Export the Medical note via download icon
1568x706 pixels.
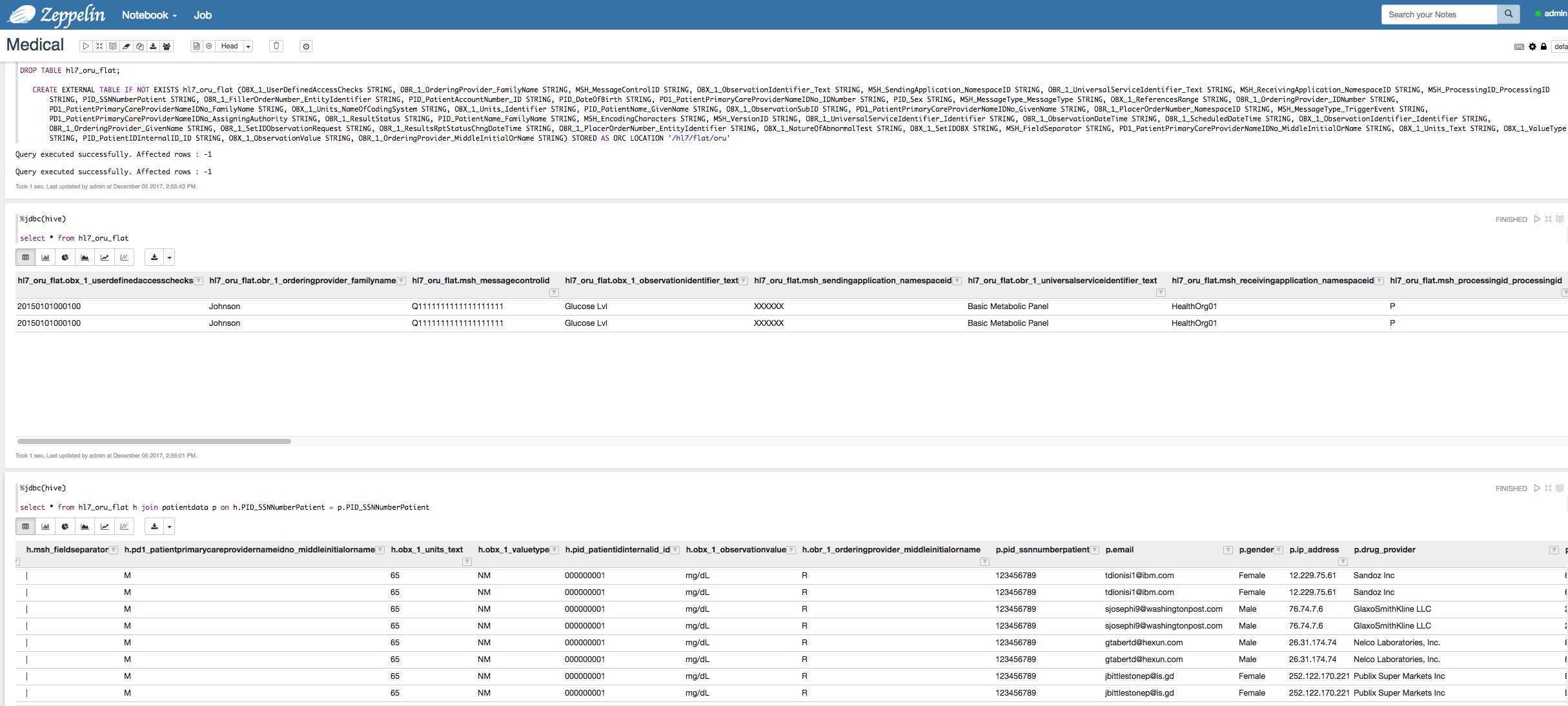click(x=153, y=46)
